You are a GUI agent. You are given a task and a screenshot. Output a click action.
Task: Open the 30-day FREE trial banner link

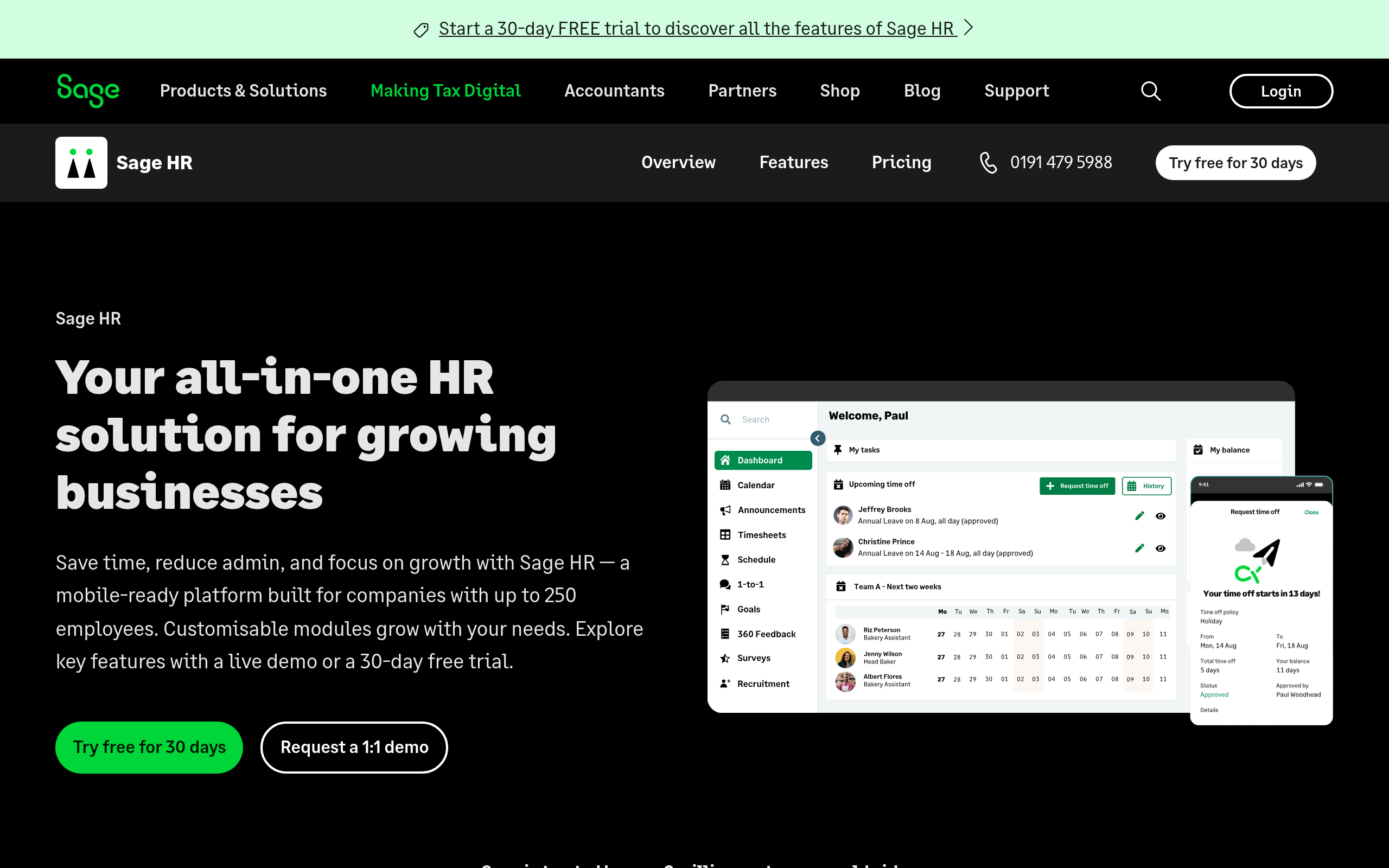pyautogui.click(x=698, y=28)
